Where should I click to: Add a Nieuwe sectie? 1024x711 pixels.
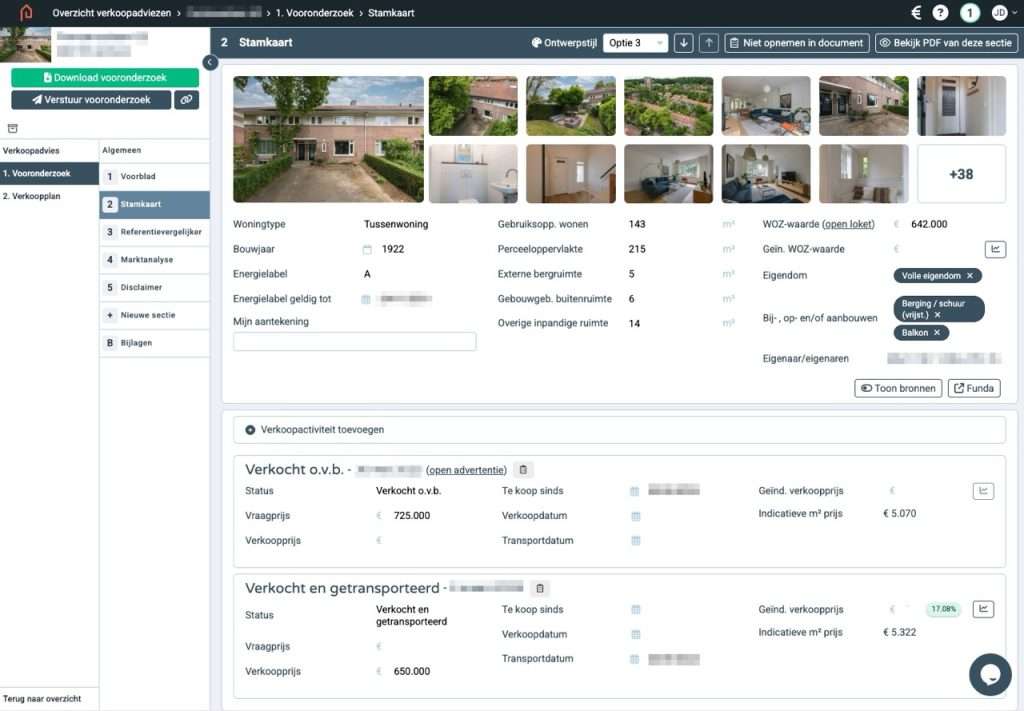coord(155,315)
